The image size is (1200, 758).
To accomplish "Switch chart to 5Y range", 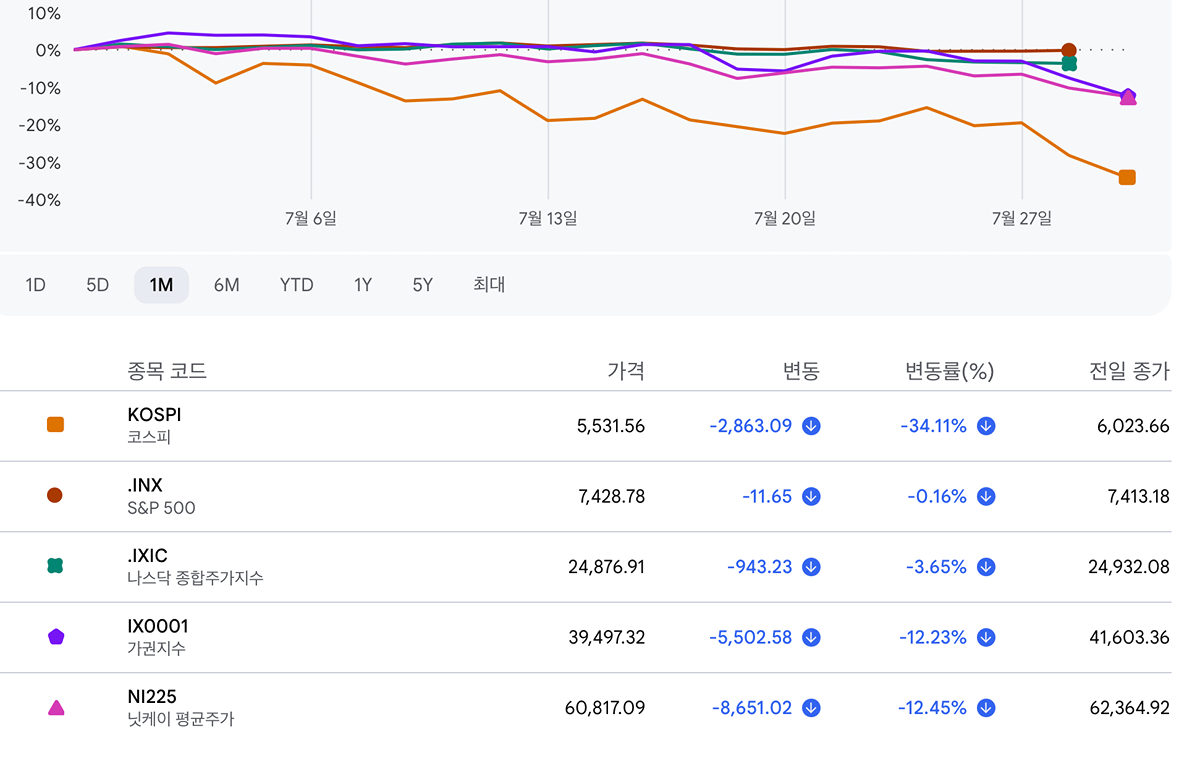I will (x=422, y=285).
